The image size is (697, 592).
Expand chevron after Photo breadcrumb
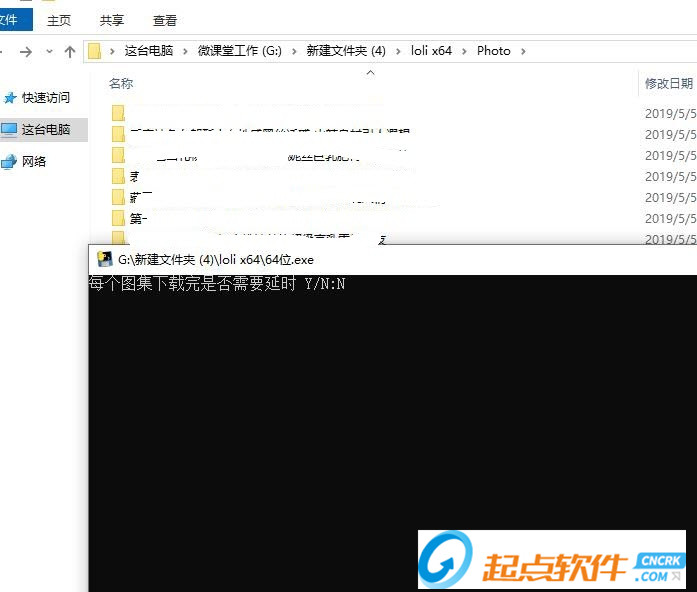pyautogui.click(x=523, y=52)
